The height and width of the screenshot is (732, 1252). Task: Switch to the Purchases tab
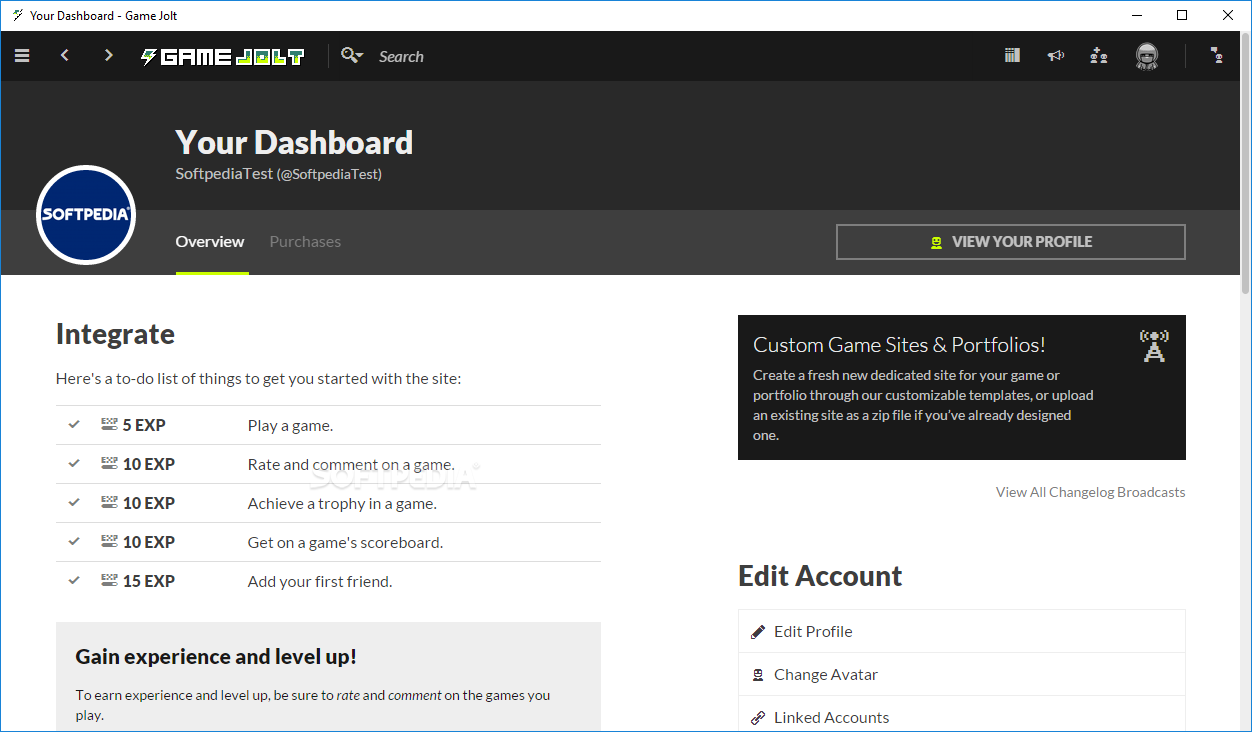point(305,241)
